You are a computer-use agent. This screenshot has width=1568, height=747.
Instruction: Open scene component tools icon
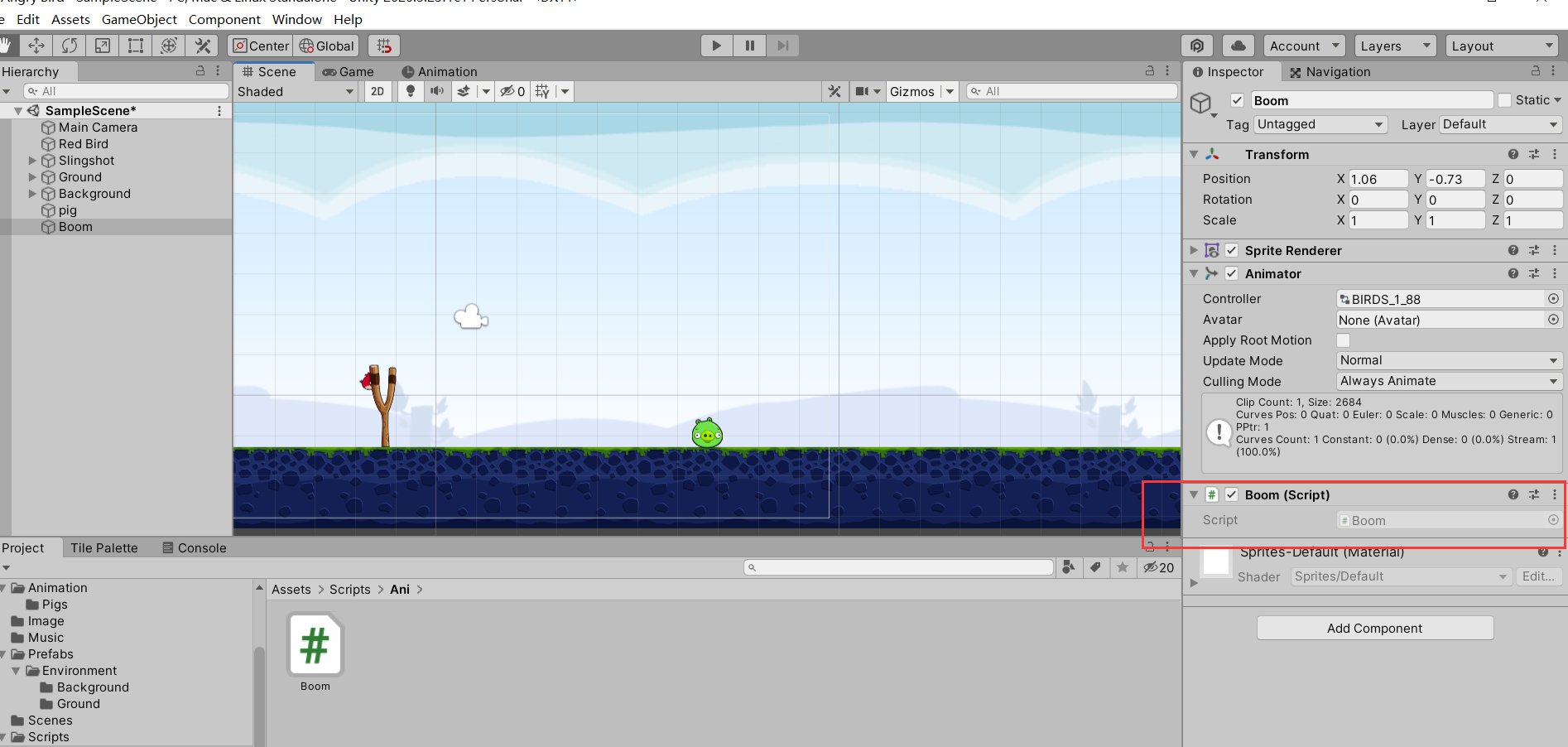pos(835,91)
